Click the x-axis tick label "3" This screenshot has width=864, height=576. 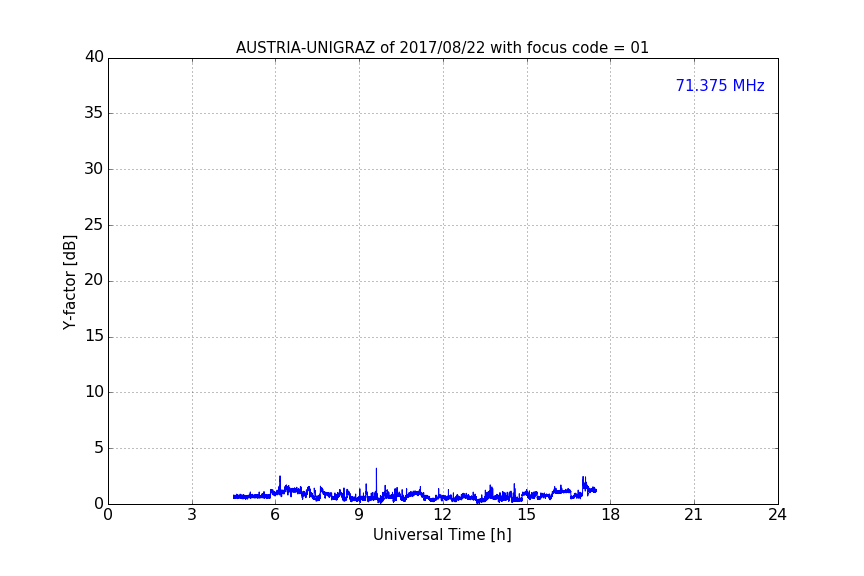pos(192,515)
